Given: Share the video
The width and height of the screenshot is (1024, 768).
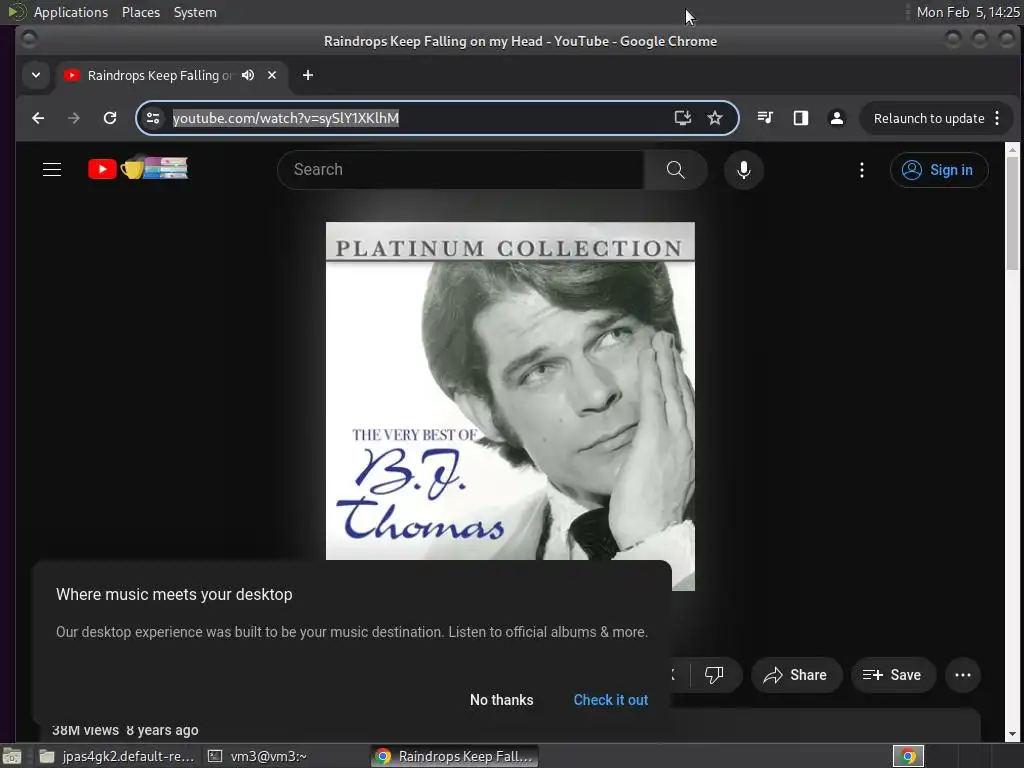Looking at the screenshot, I should pyautogui.click(x=796, y=675).
